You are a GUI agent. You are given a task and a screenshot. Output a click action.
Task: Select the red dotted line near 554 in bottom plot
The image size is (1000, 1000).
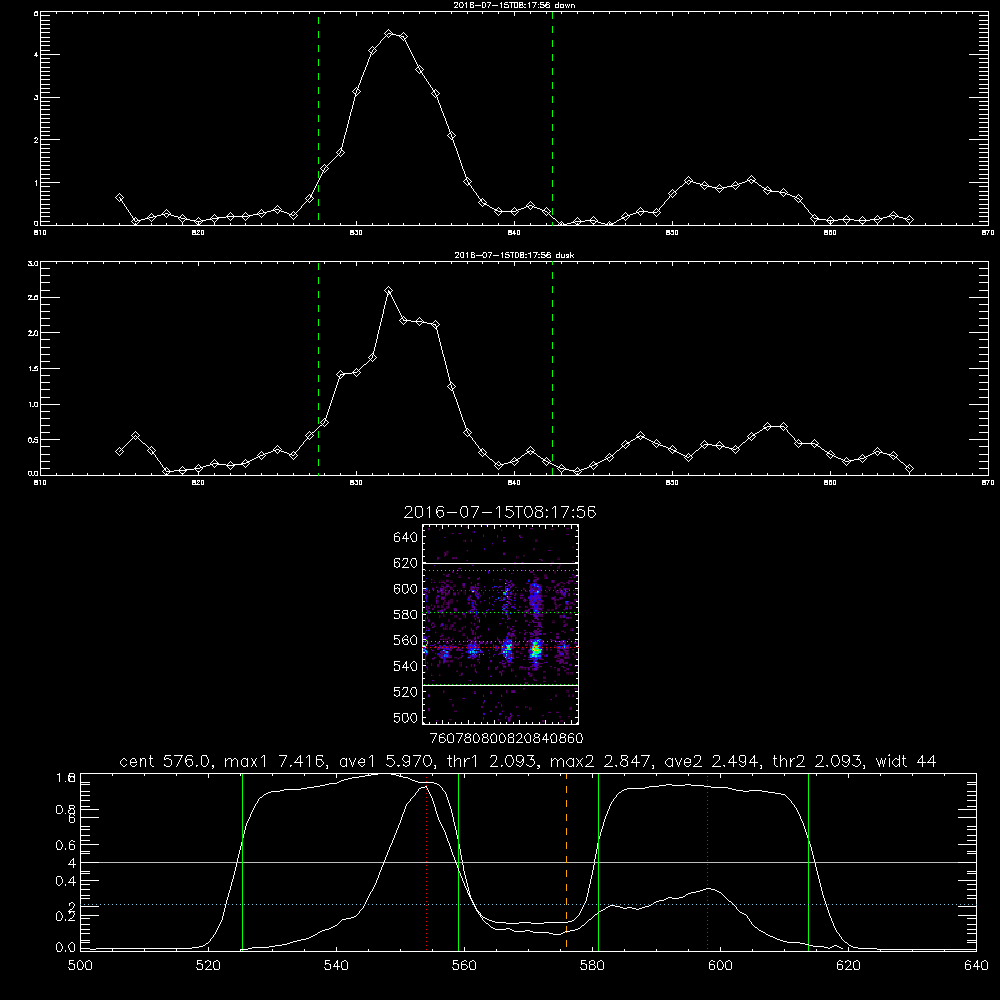coord(426,861)
